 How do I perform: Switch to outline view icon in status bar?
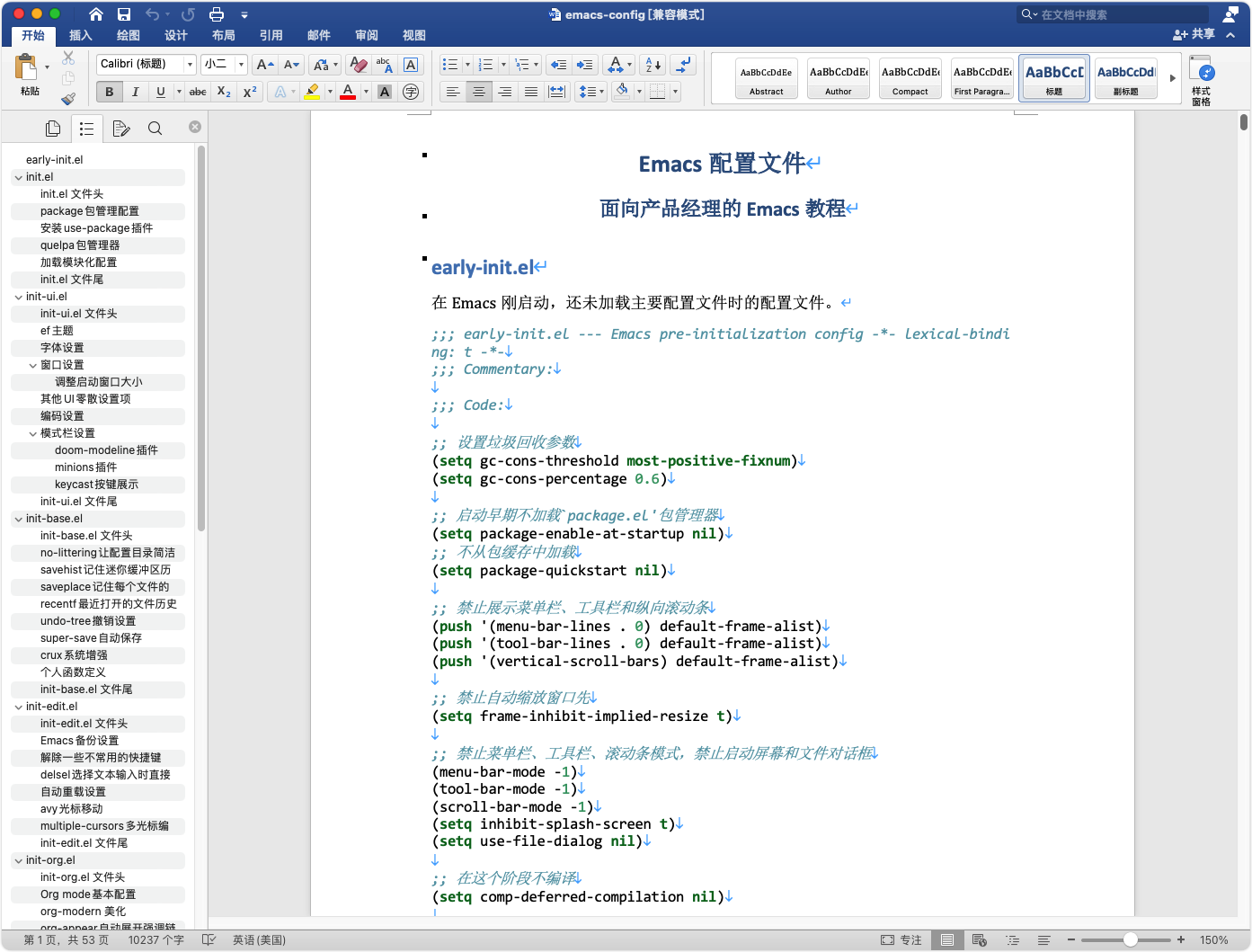(x=1013, y=940)
